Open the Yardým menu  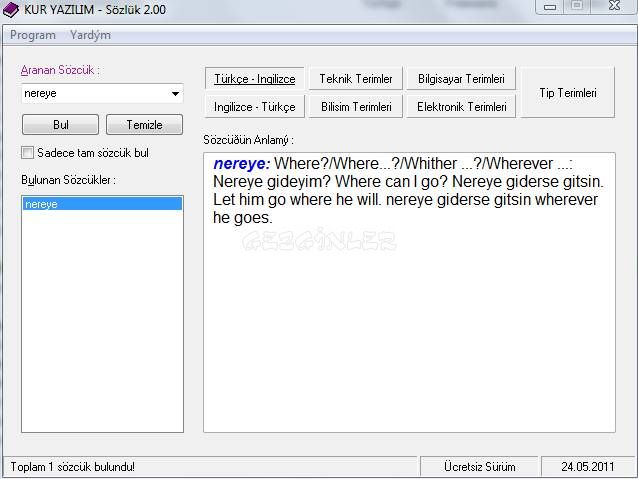tap(90, 35)
